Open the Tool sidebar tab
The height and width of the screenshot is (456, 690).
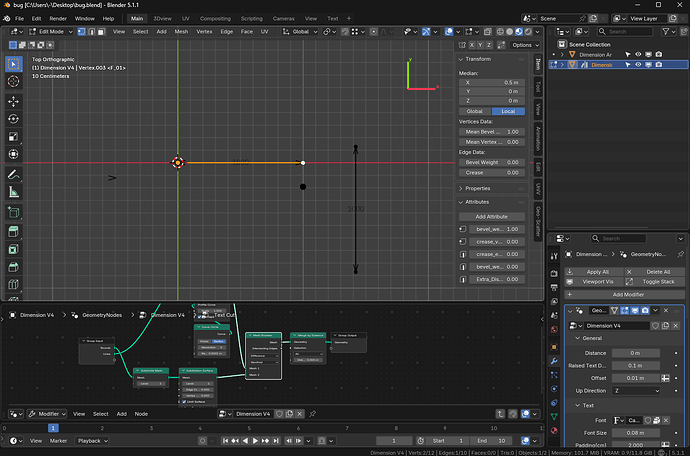pos(538,87)
